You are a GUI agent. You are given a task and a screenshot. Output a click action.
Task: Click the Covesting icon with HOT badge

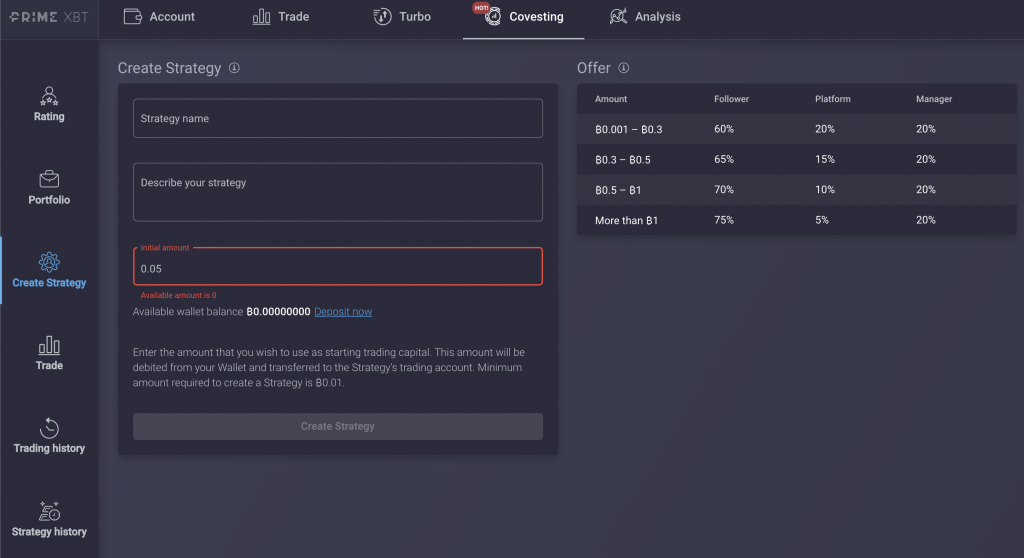488,14
